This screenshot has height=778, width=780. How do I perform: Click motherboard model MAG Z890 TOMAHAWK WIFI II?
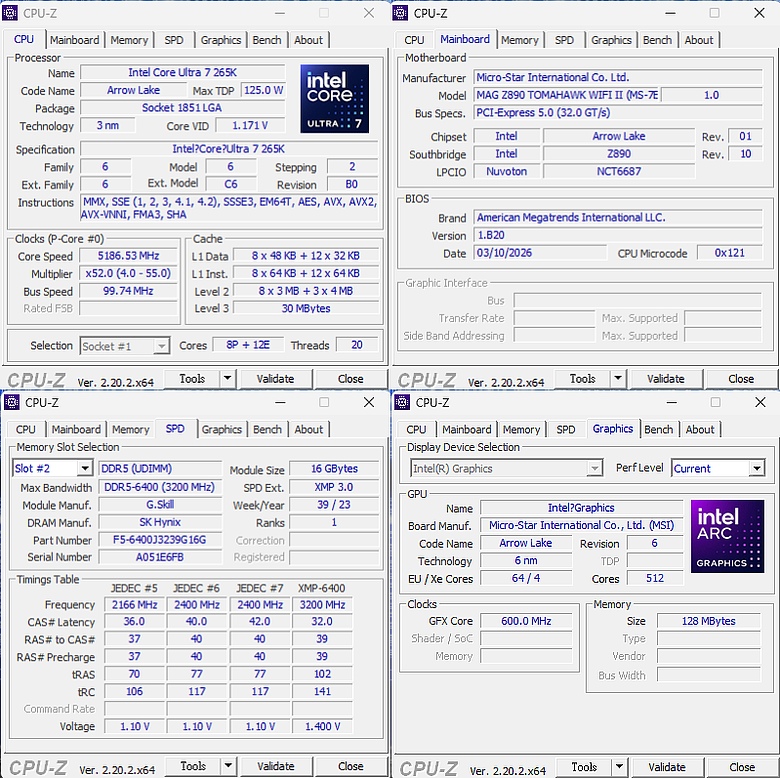tap(567, 95)
